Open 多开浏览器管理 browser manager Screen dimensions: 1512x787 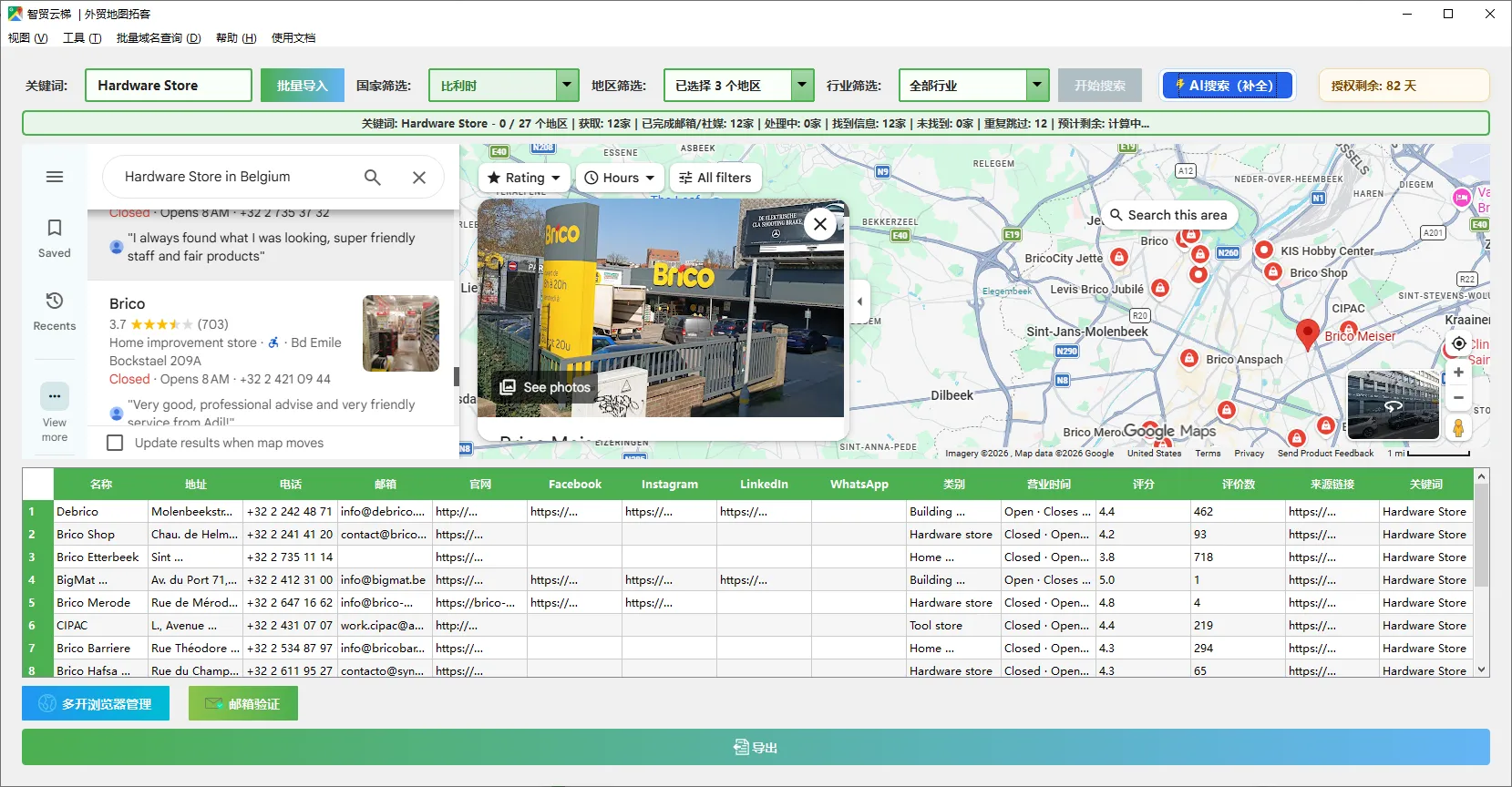click(x=96, y=703)
